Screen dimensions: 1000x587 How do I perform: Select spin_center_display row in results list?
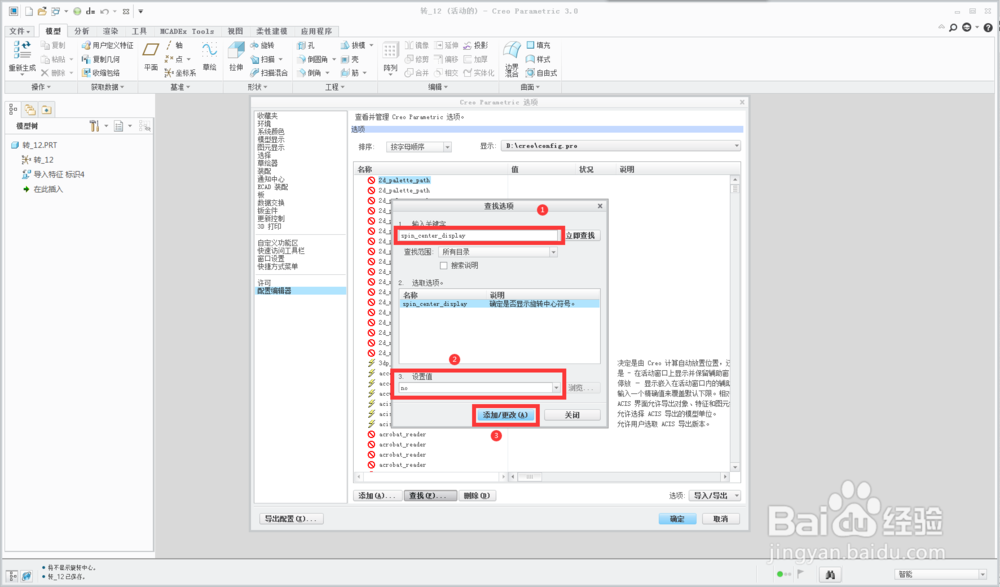pos(499,304)
